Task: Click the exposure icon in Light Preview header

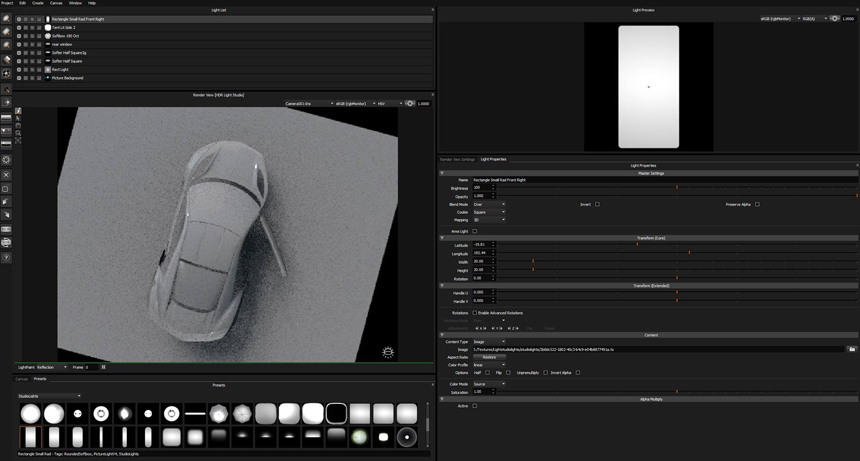Action: coord(834,19)
